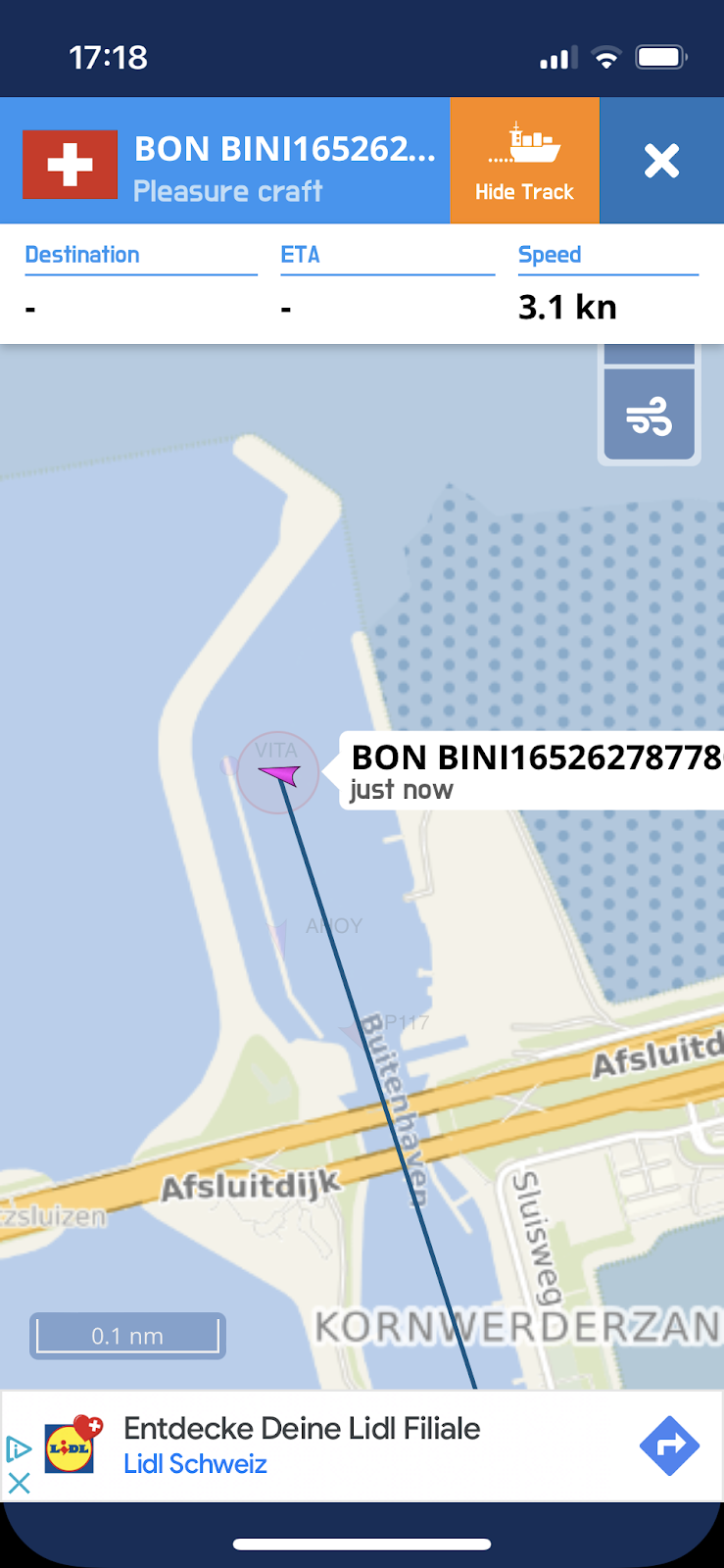Image resolution: width=724 pixels, height=1568 pixels.
Task: Select the Destination field header
Action: click(x=82, y=255)
